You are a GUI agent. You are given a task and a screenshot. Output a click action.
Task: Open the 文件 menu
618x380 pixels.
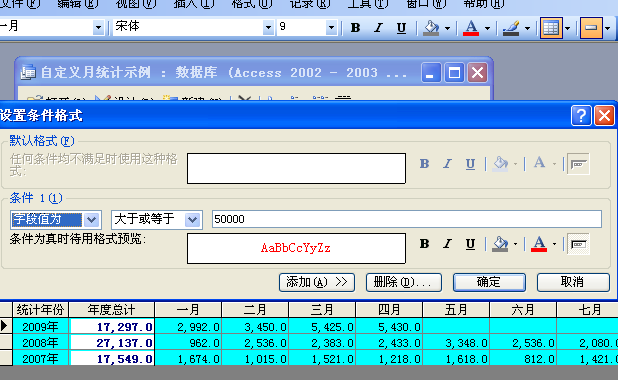(x=20, y=4)
